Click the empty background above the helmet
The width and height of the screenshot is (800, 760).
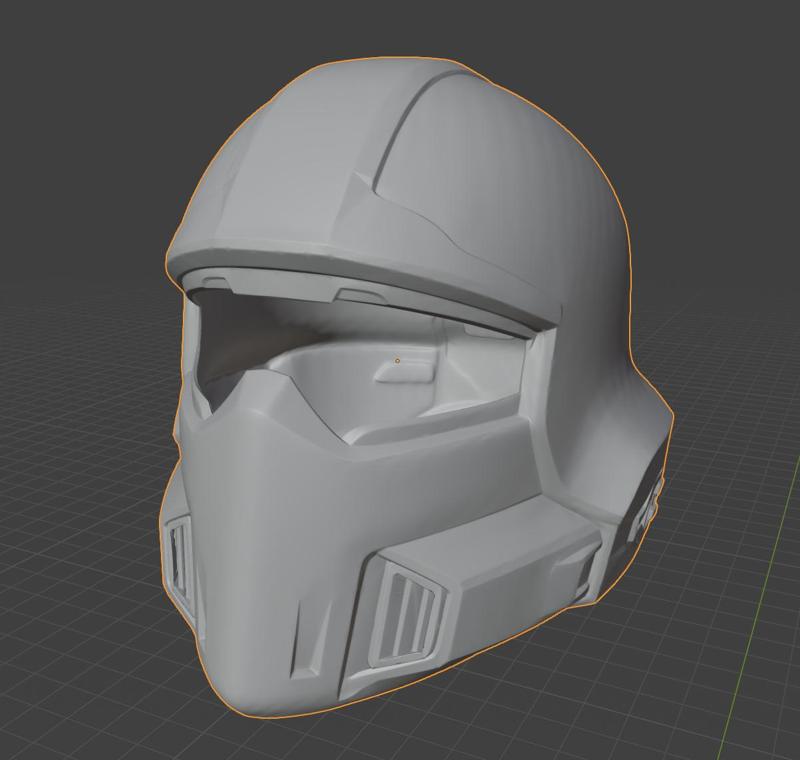pos(400,25)
